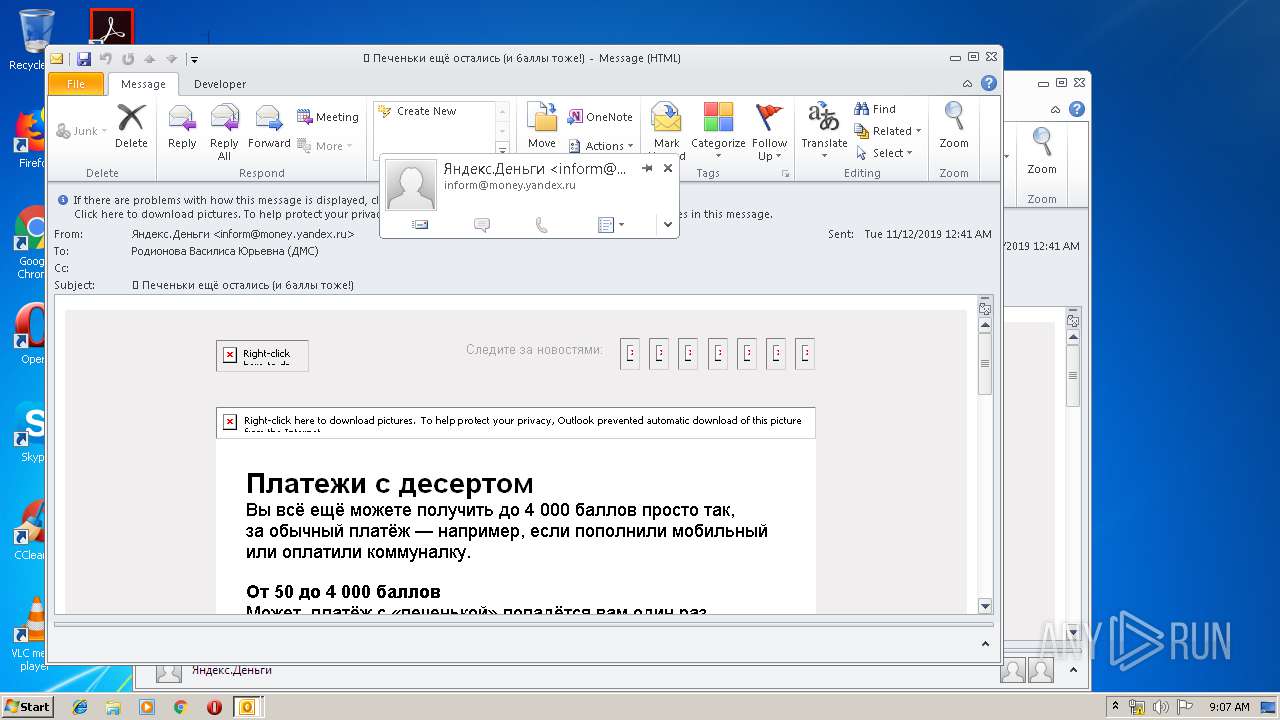Open the Windows Start menu
1280x720 pixels.
pos(27,707)
